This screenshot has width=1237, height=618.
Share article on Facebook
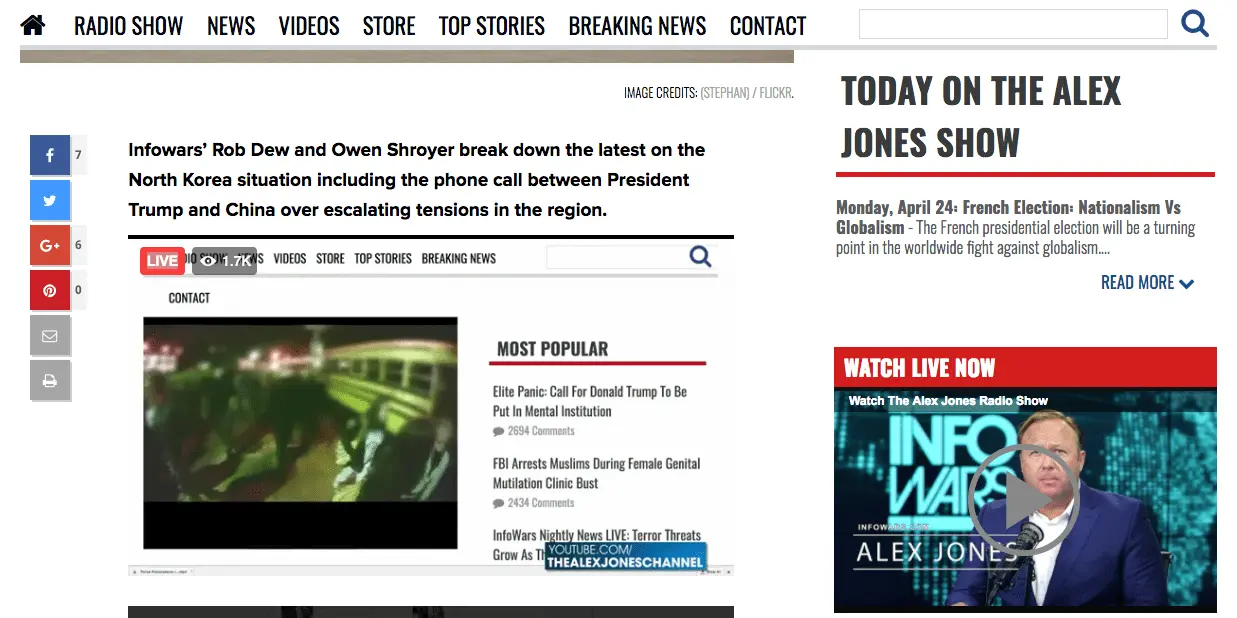[x=50, y=155]
